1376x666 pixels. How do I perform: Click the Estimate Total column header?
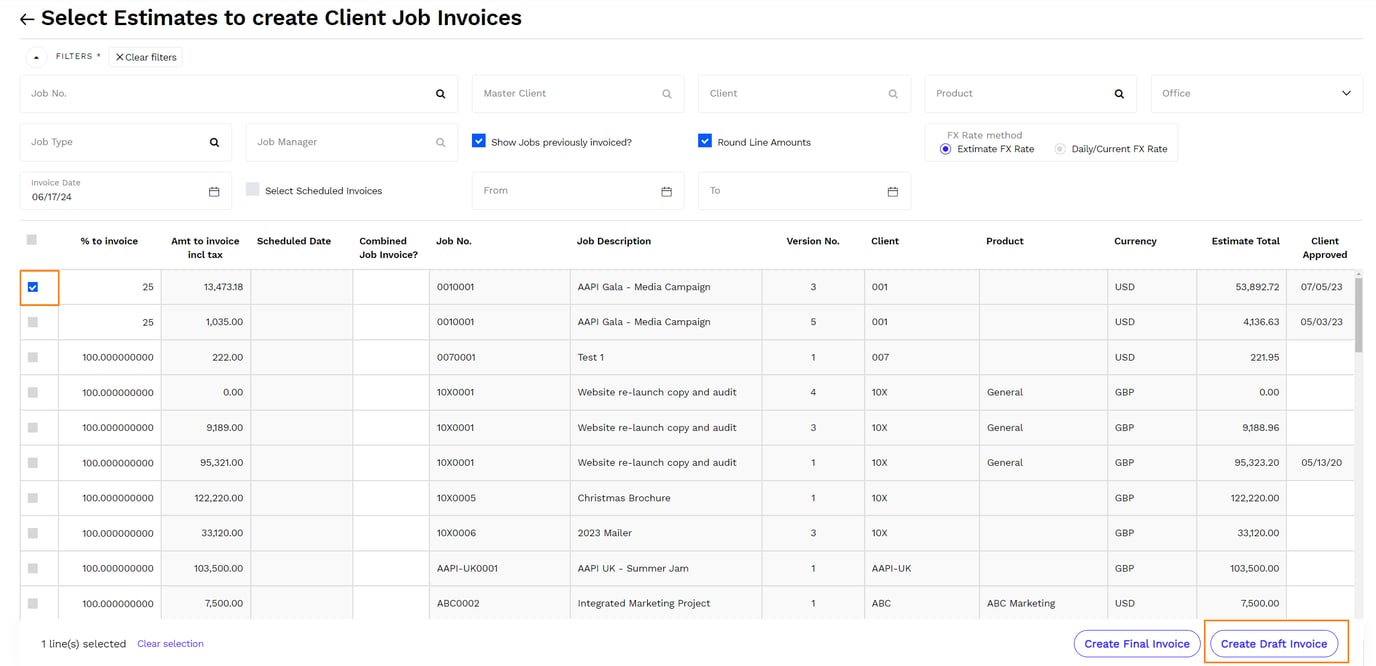click(1245, 241)
